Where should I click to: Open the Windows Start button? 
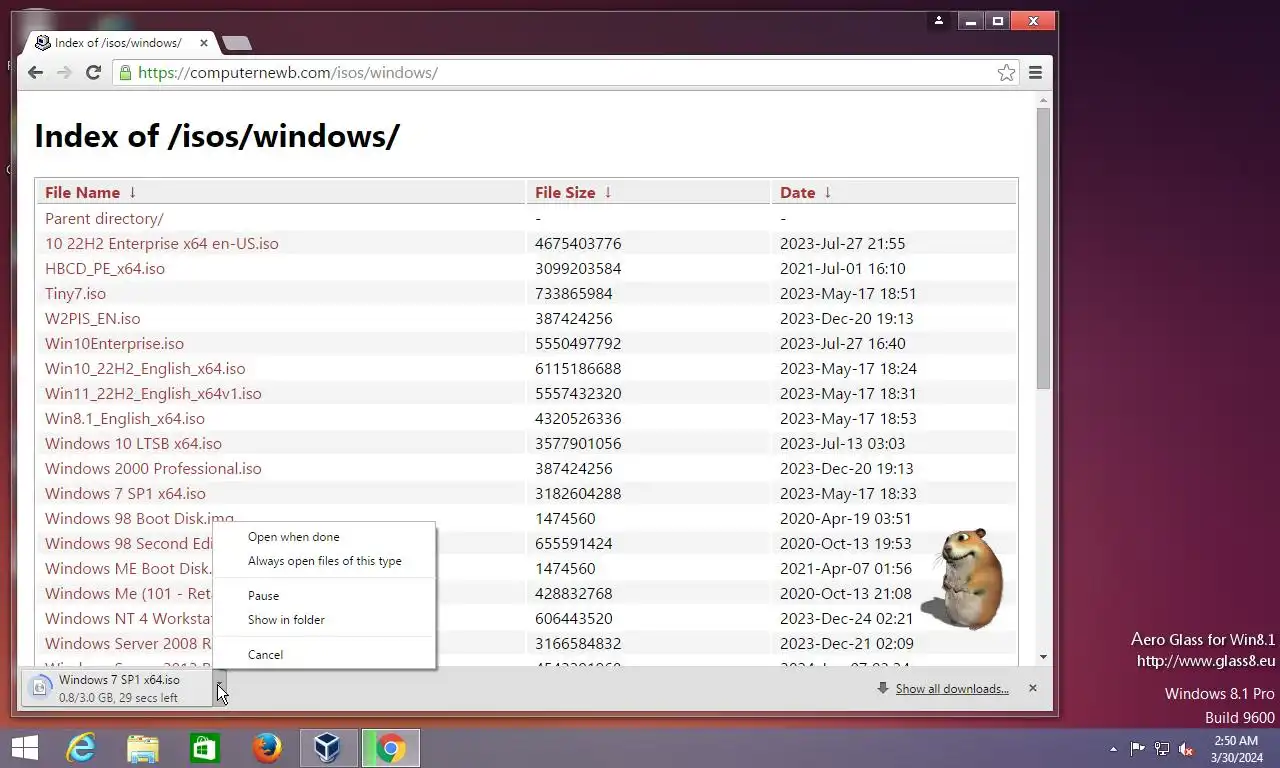[25, 748]
